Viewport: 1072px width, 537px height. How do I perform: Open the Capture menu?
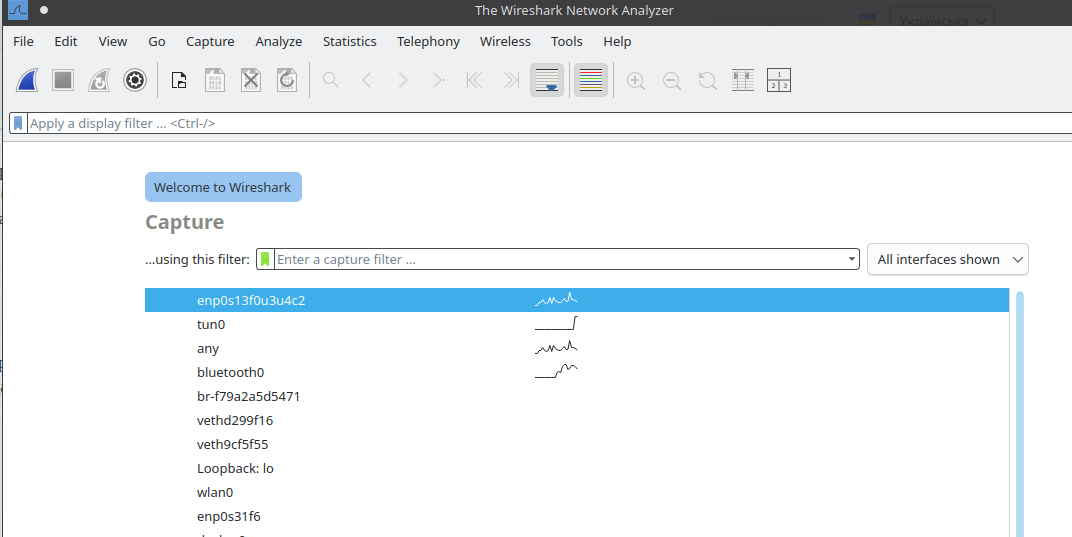click(210, 42)
